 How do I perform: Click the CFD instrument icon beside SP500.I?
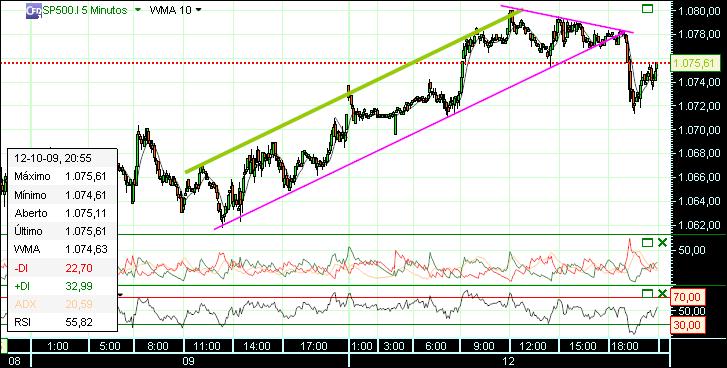[x=34, y=10]
